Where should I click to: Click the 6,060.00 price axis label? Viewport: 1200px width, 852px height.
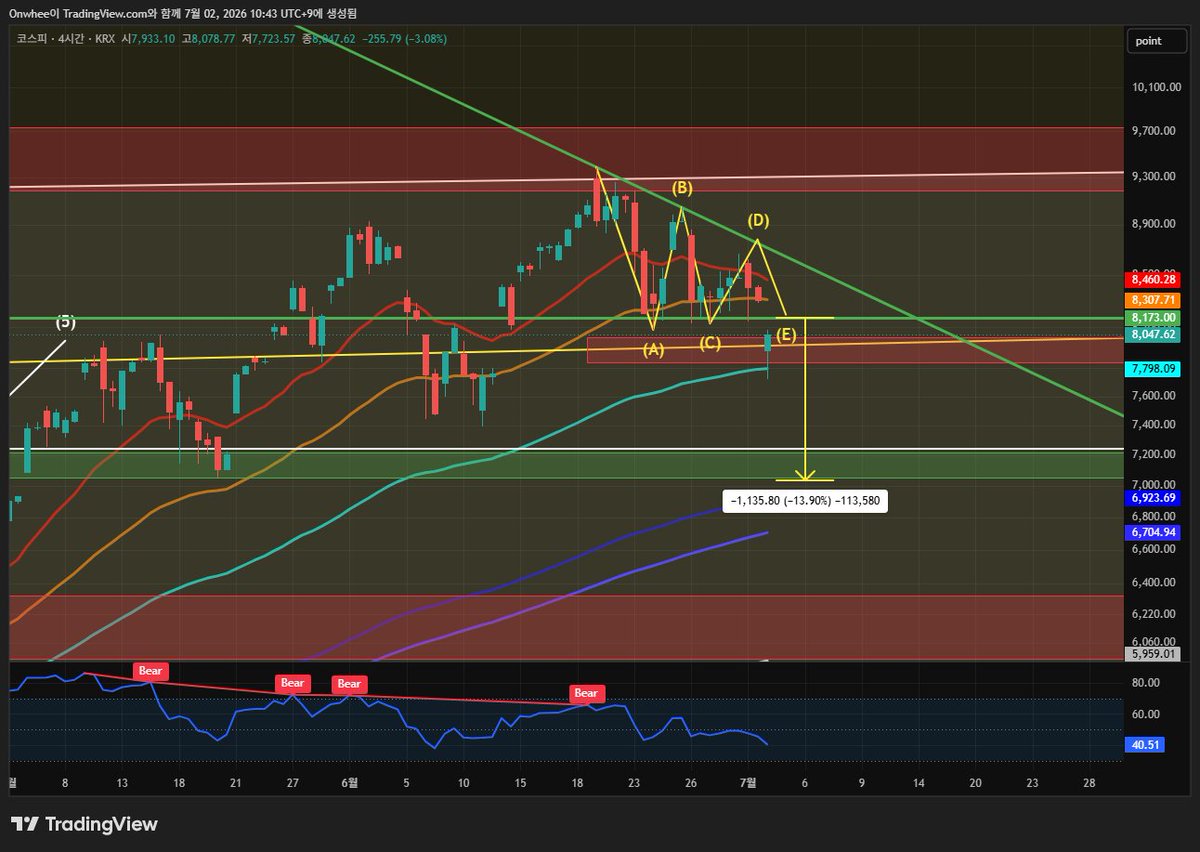1154,641
